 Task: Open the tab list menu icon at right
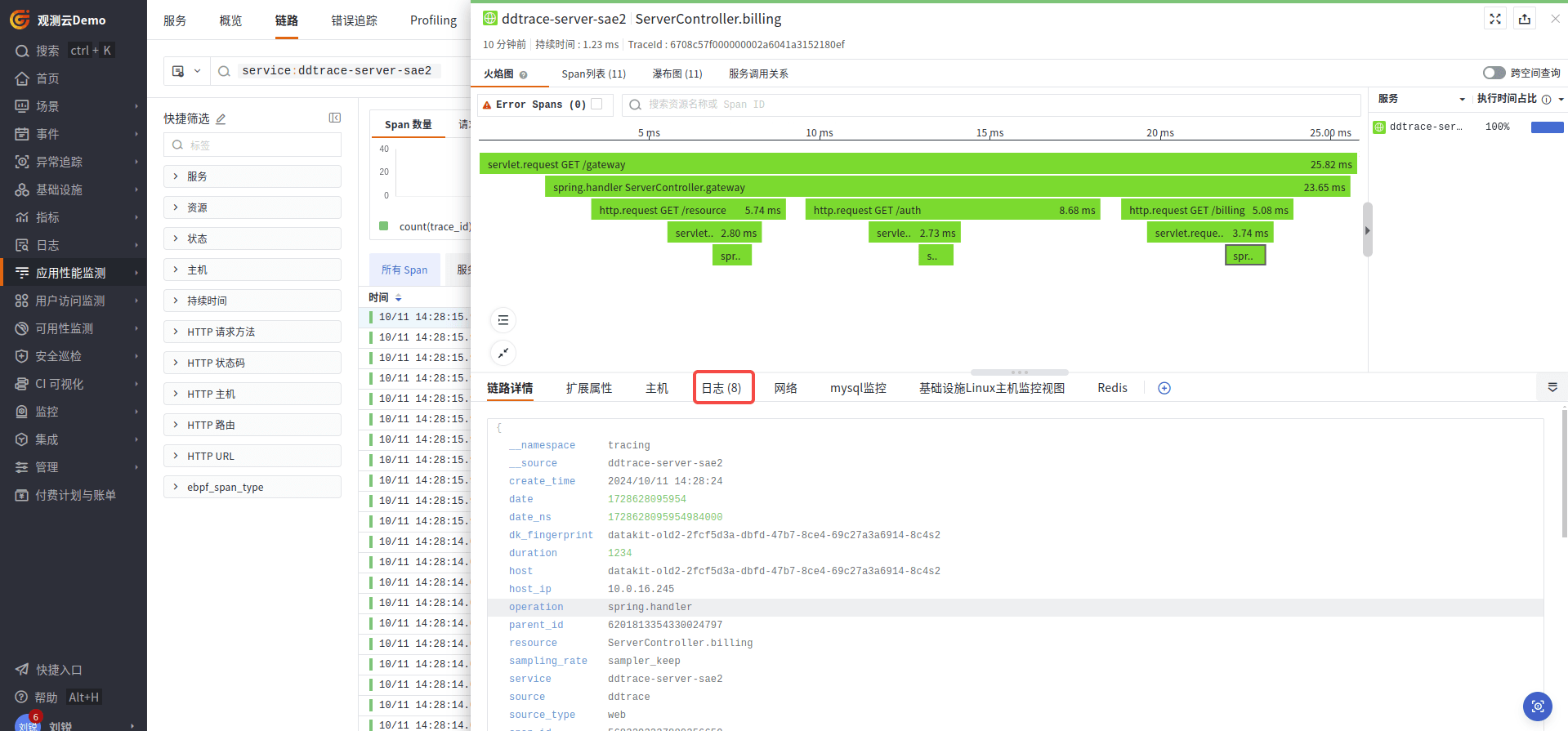click(x=1552, y=387)
